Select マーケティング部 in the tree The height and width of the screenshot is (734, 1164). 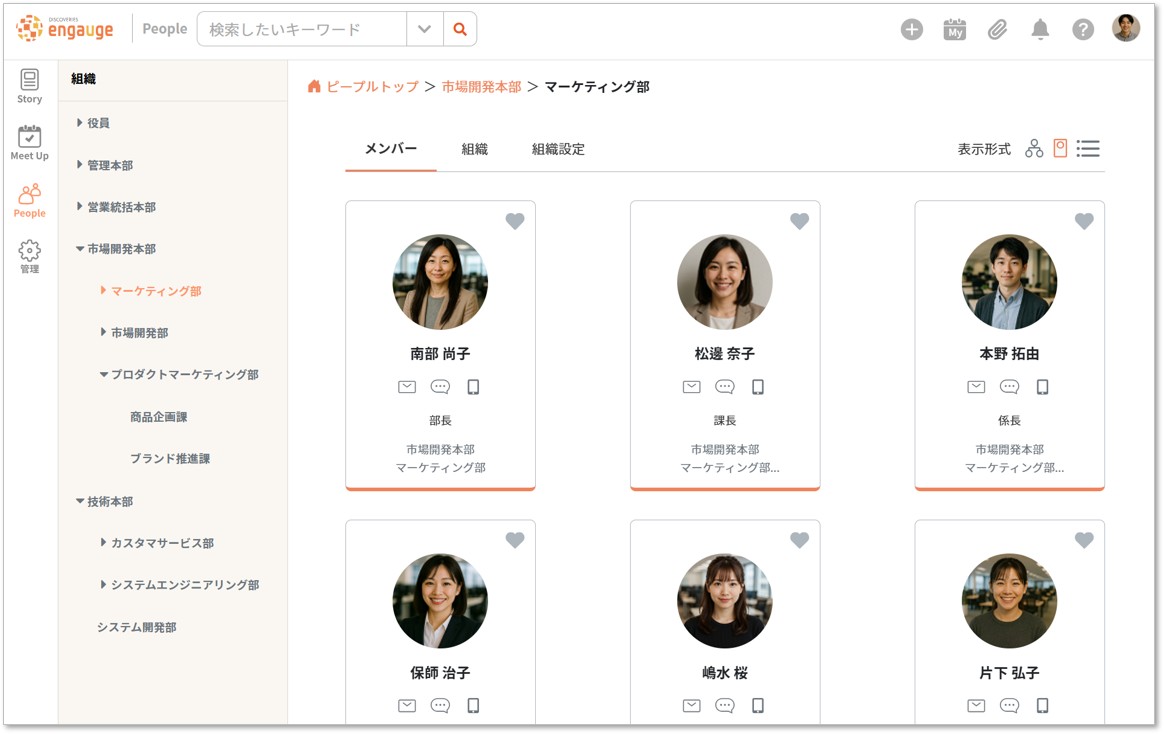156,291
